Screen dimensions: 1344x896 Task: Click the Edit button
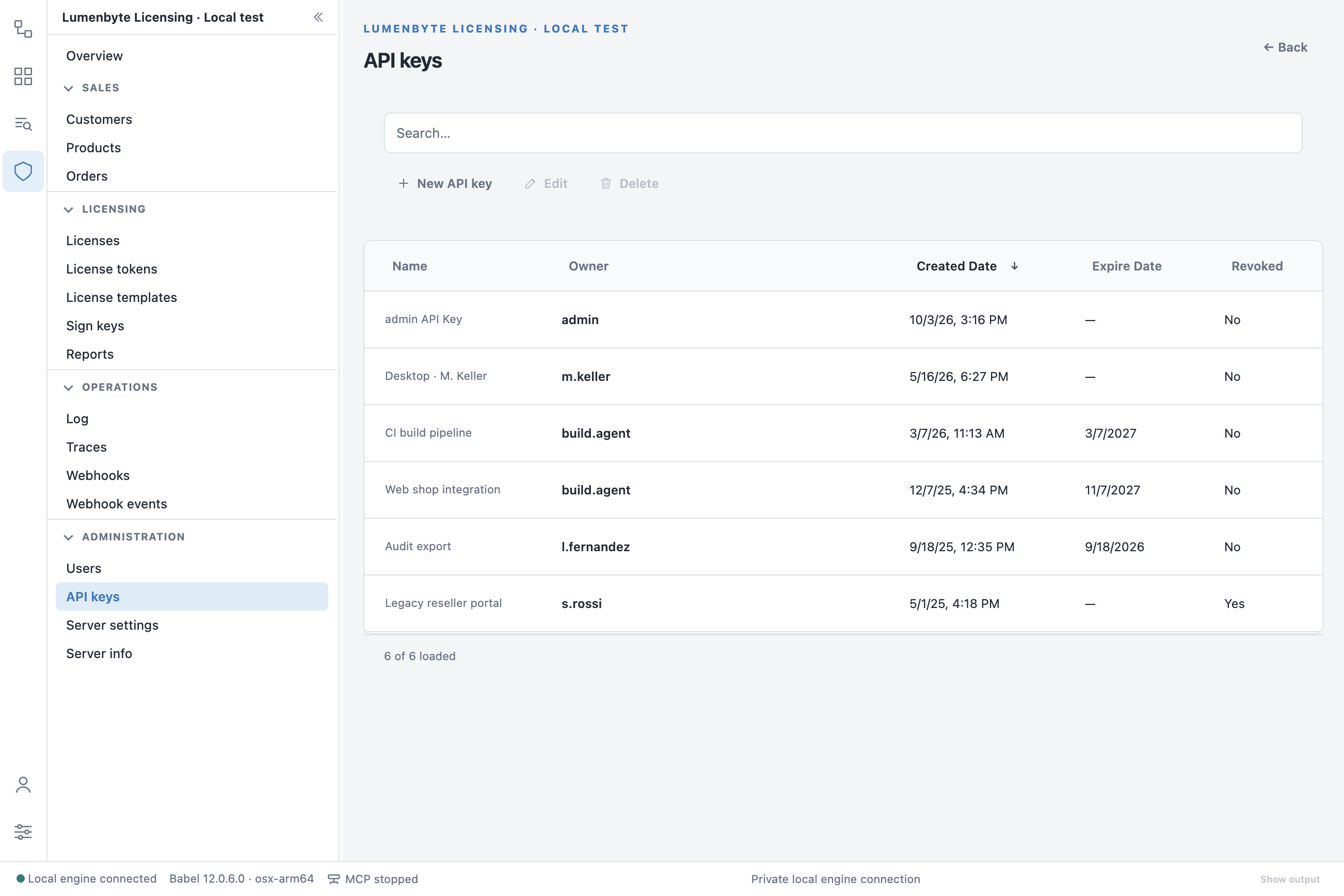click(546, 183)
